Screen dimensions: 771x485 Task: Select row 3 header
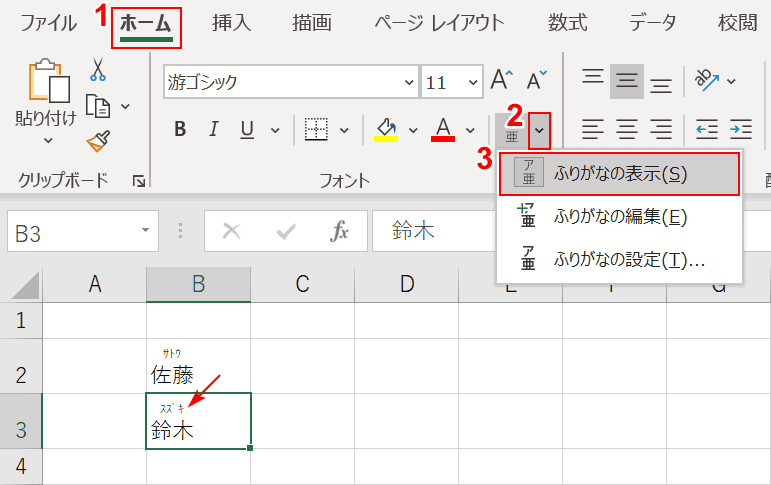click(21, 421)
